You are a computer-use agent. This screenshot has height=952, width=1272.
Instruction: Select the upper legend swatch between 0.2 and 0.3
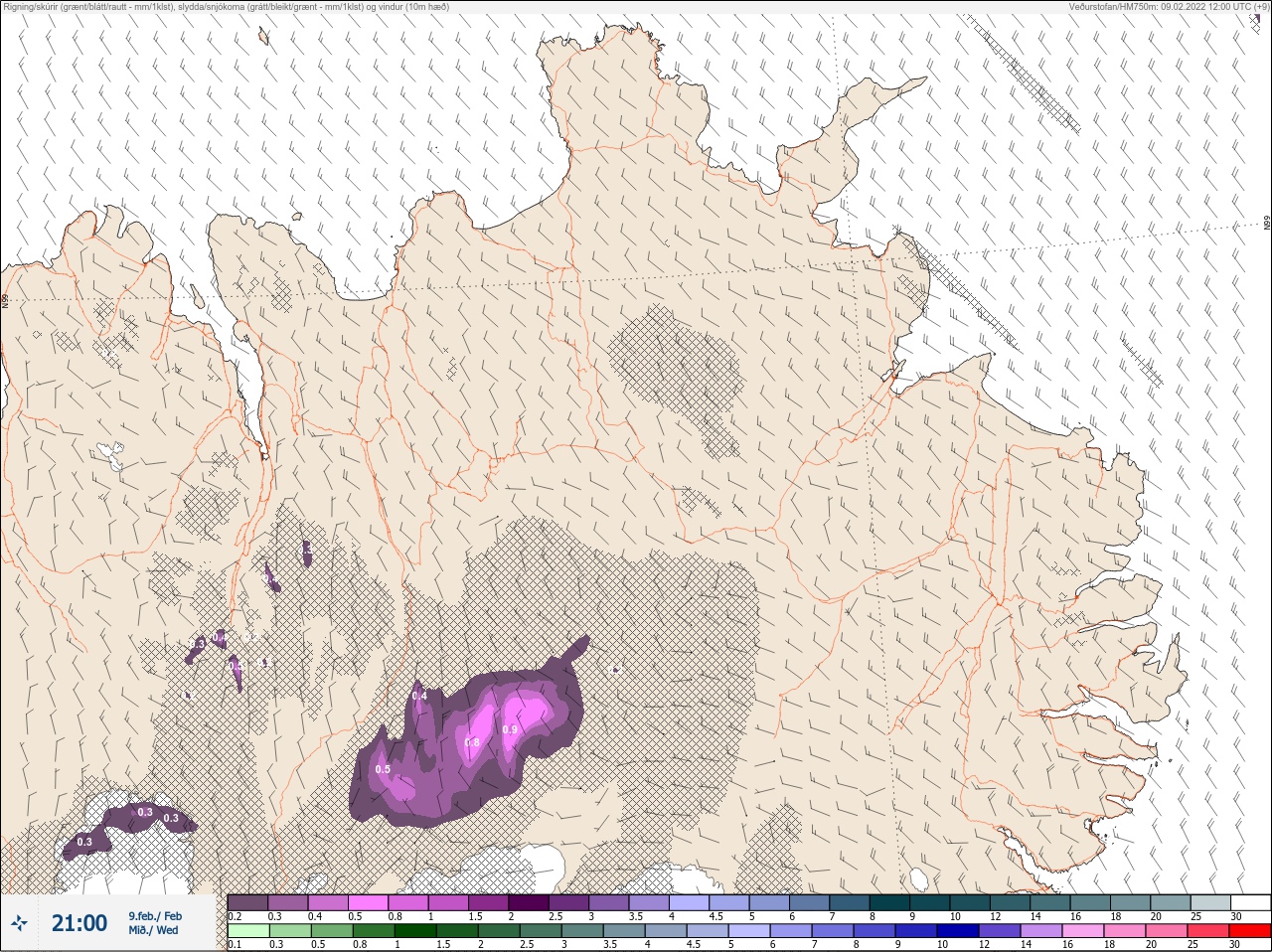coord(247,902)
